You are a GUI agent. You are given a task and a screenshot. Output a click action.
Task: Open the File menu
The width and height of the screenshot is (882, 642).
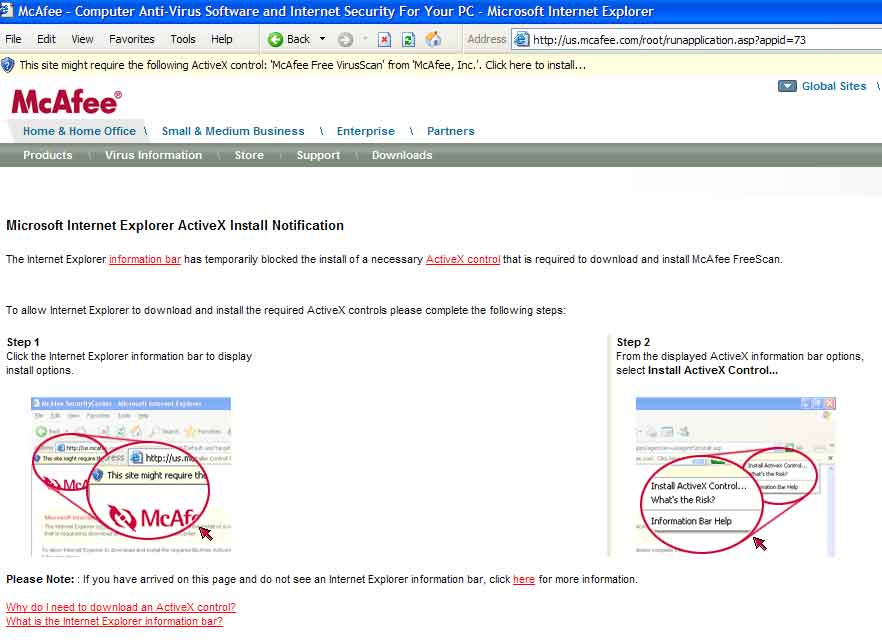(x=14, y=39)
